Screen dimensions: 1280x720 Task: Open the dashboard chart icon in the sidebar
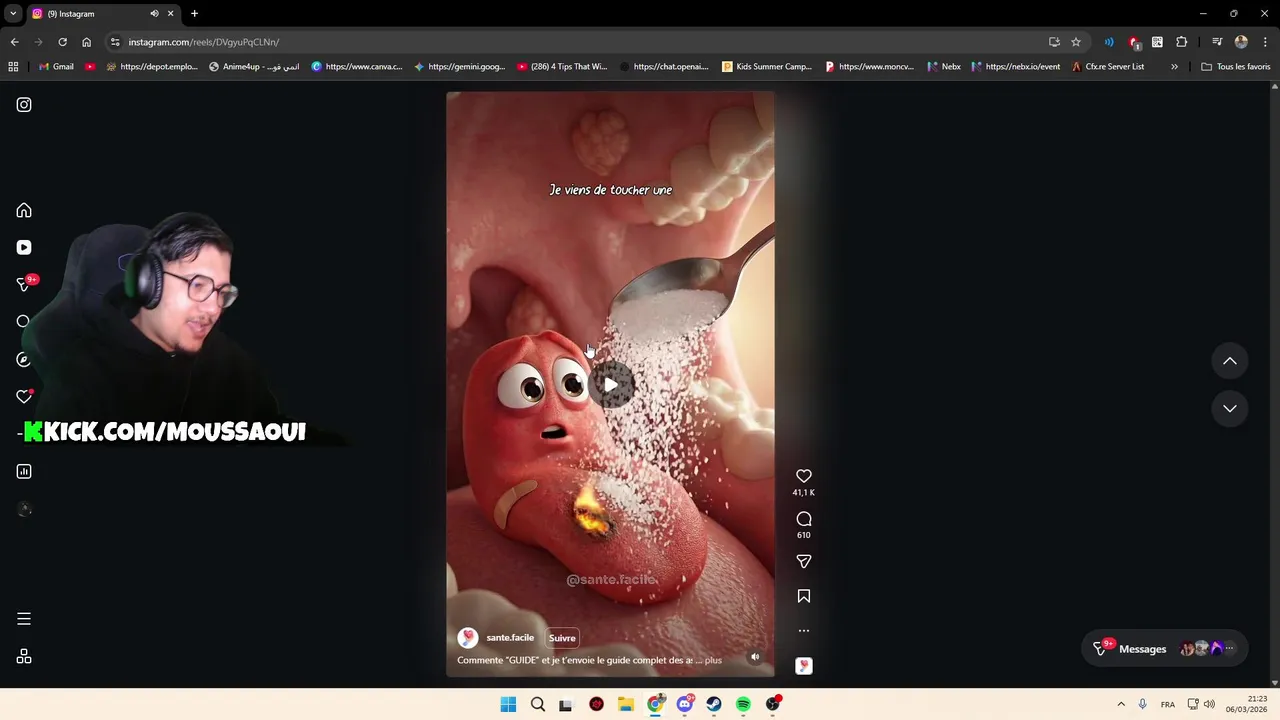pos(24,471)
